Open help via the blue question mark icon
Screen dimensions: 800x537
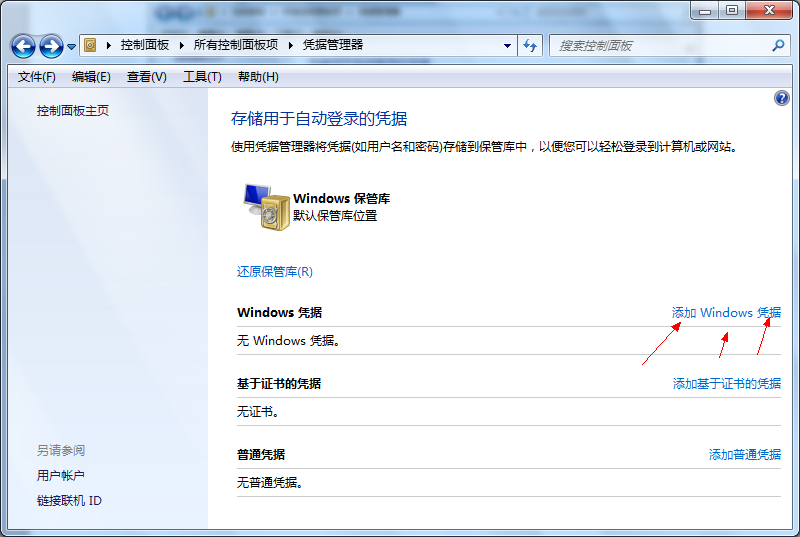pyautogui.click(x=782, y=98)
